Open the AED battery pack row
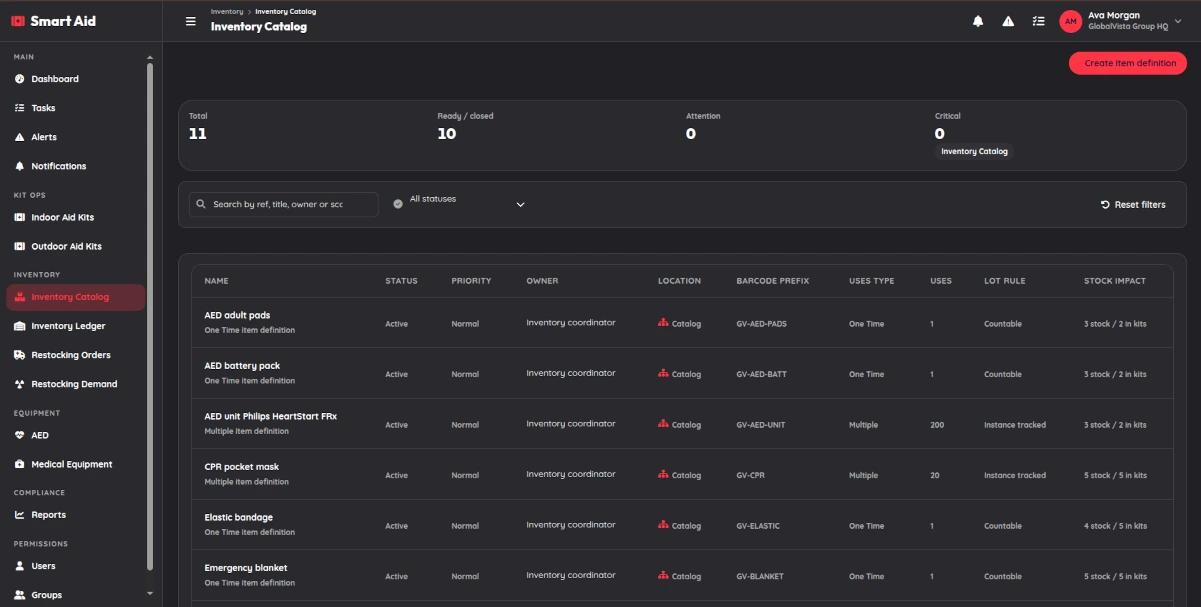 pyautogui.click(x=682, y=373)
